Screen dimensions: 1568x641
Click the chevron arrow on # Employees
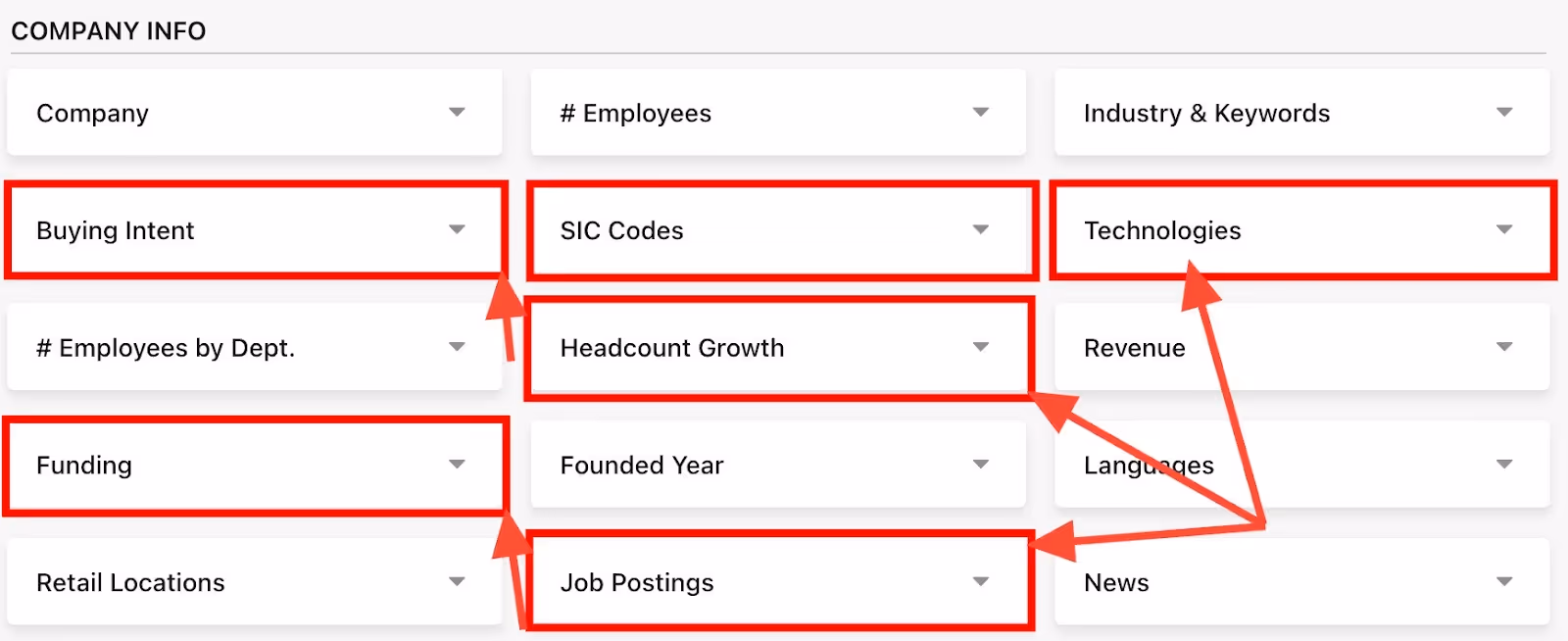point(981,112)
